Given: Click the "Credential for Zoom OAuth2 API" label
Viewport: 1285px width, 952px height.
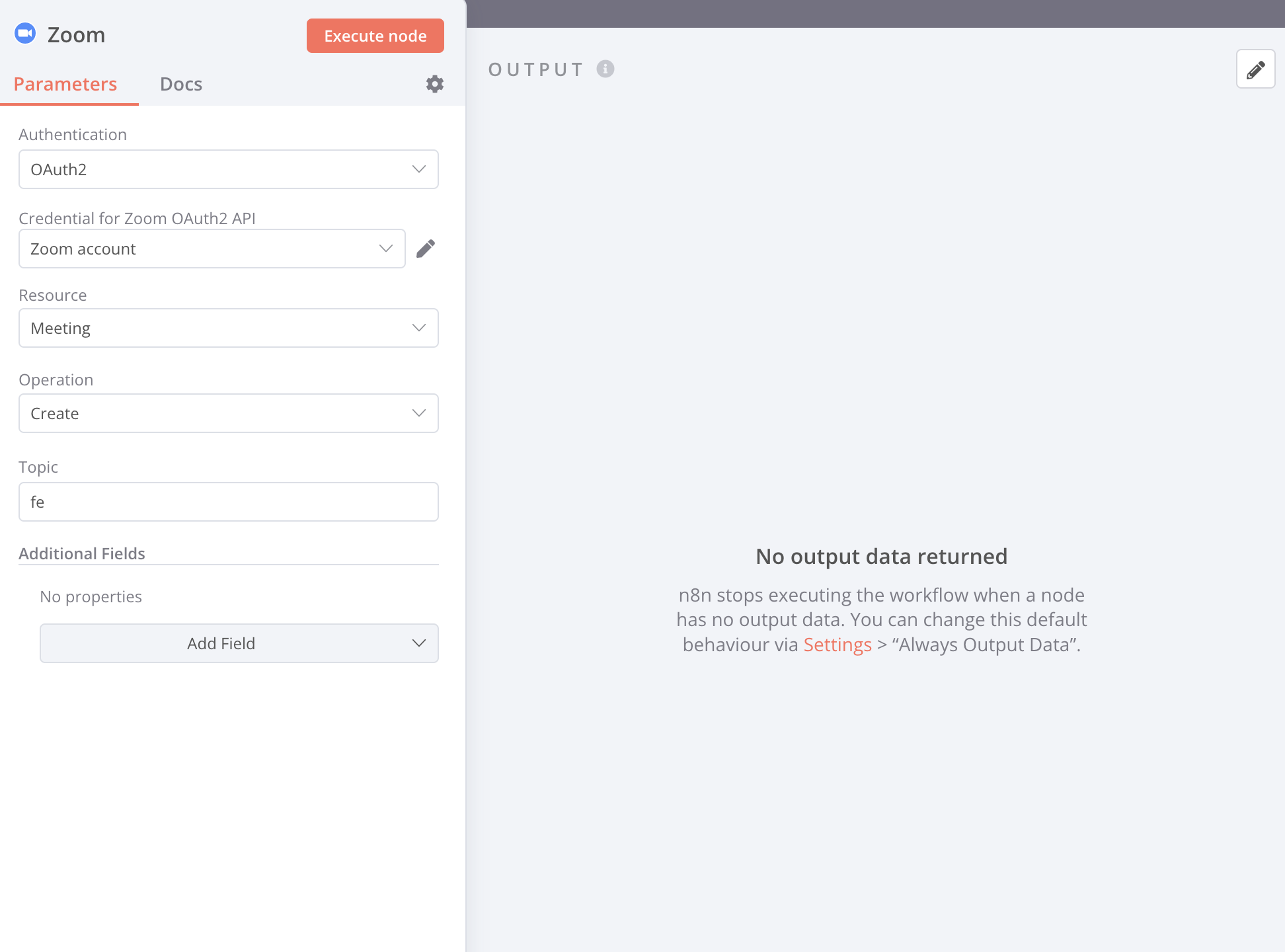Looking at the screenshot, I should [x=137, y=218].
